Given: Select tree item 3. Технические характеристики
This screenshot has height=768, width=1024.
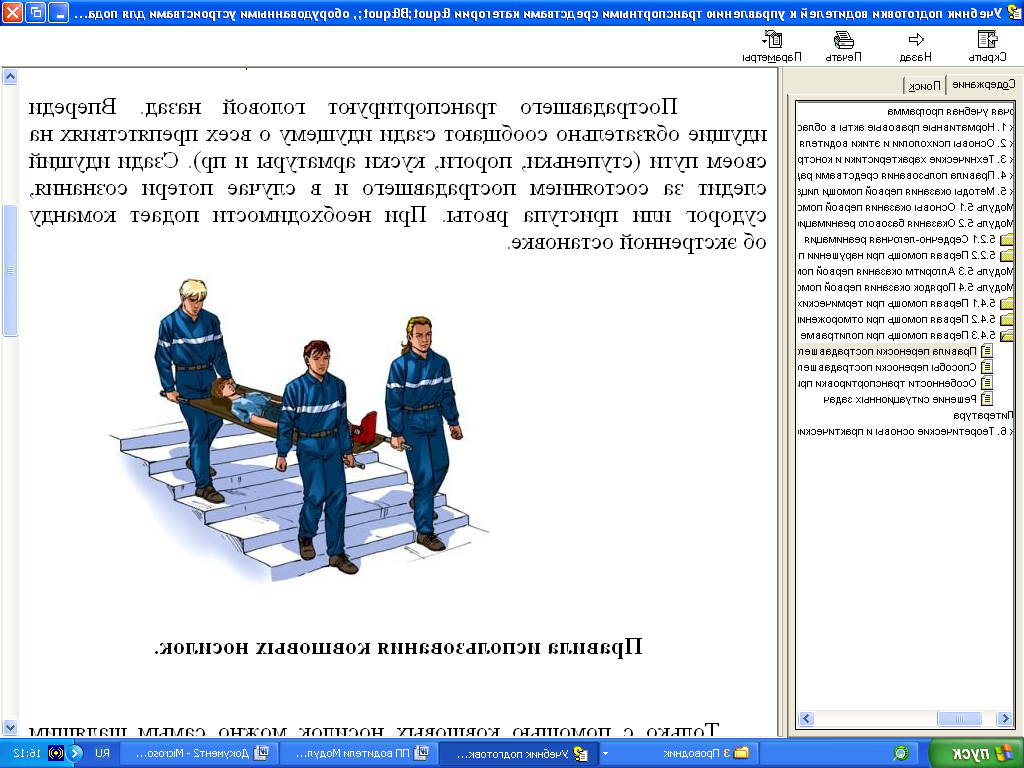Looking at the screenshot, I should pos(905,159).
